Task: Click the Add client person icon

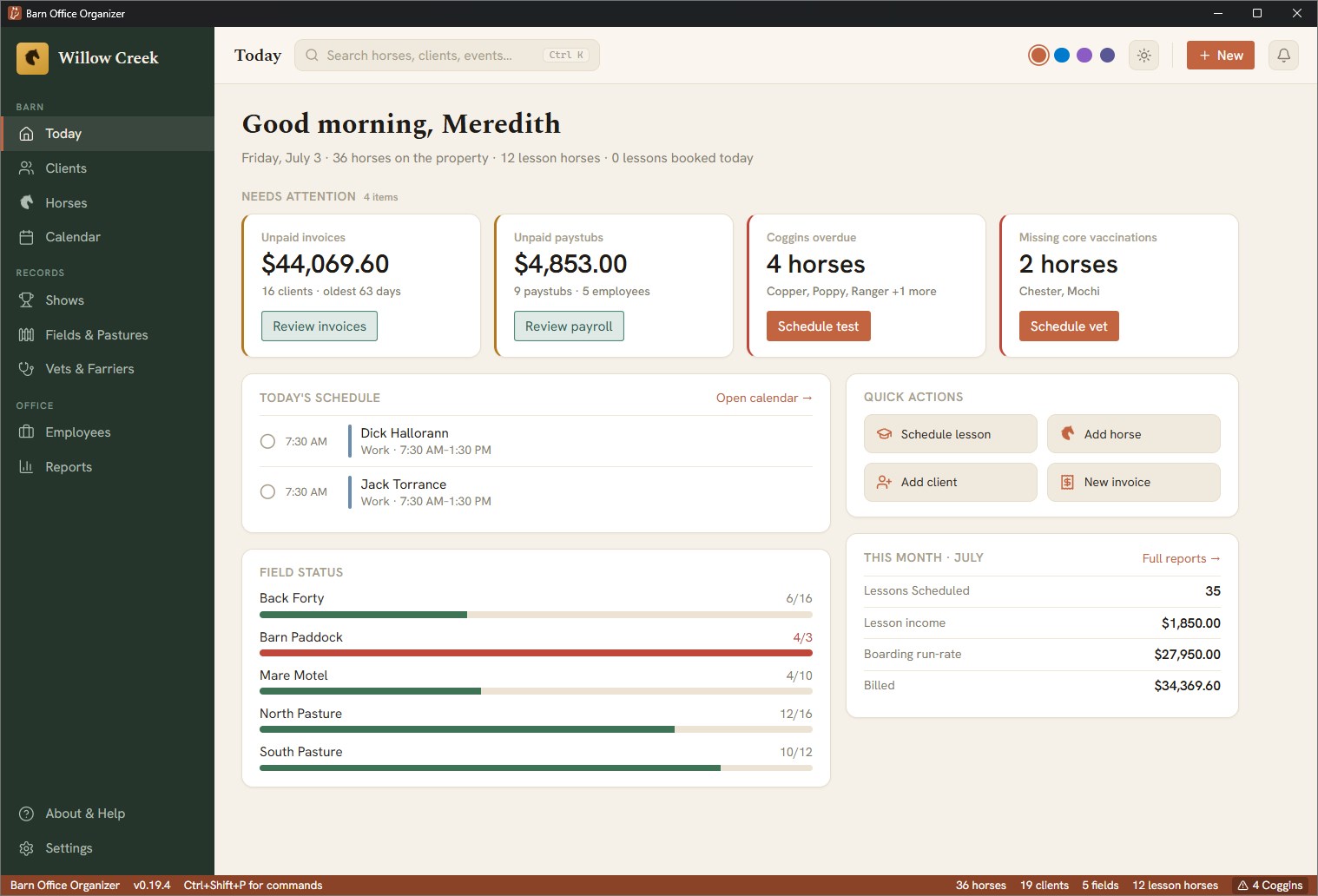Action: click(x=884, y=482)
